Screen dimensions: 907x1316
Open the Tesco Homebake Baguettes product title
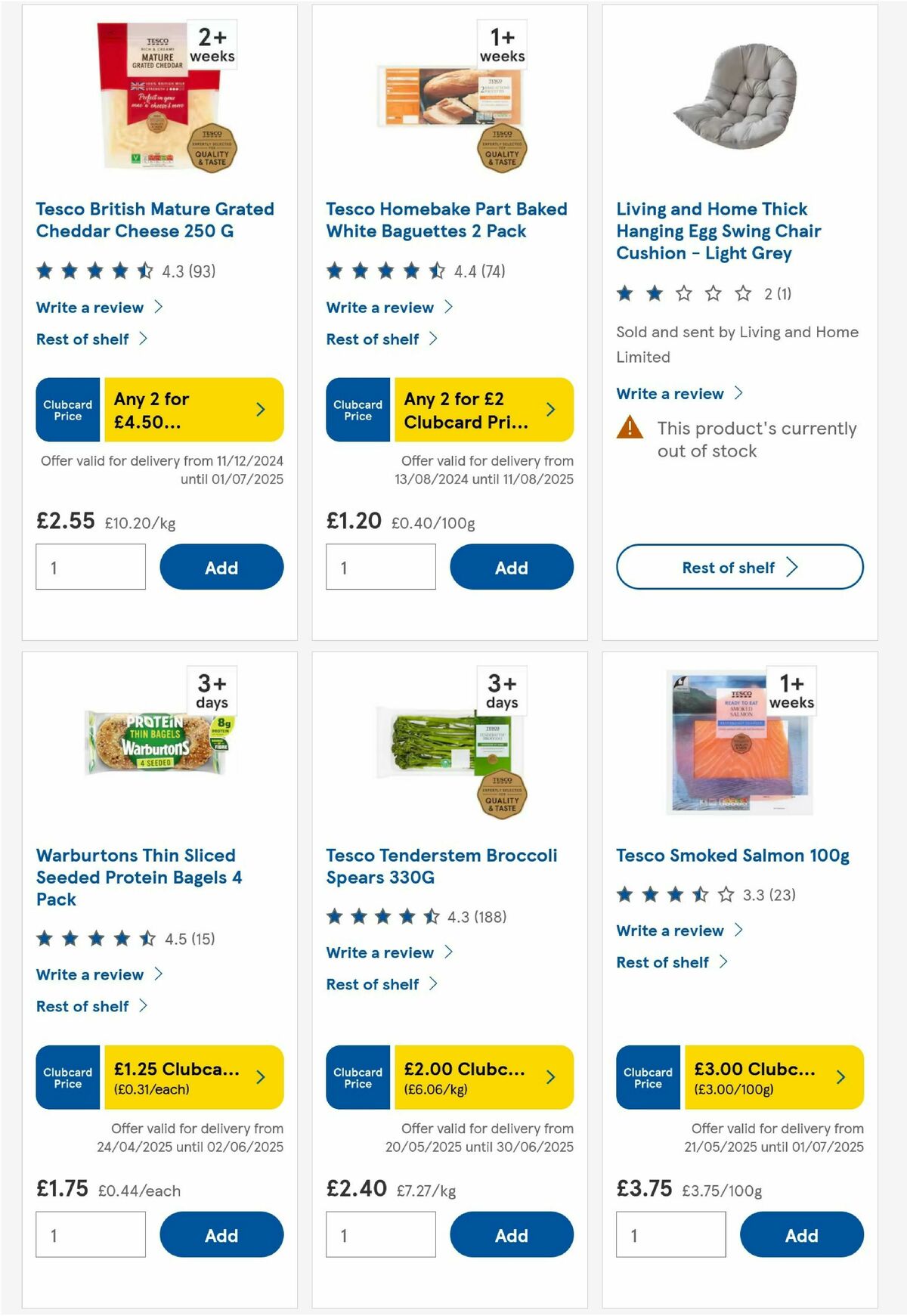[446, 220]
